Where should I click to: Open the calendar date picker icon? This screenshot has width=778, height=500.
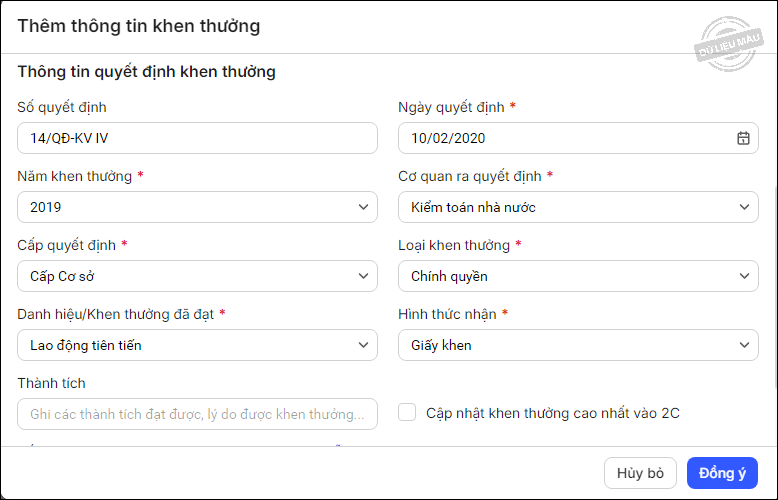click(x=743, y=138)
